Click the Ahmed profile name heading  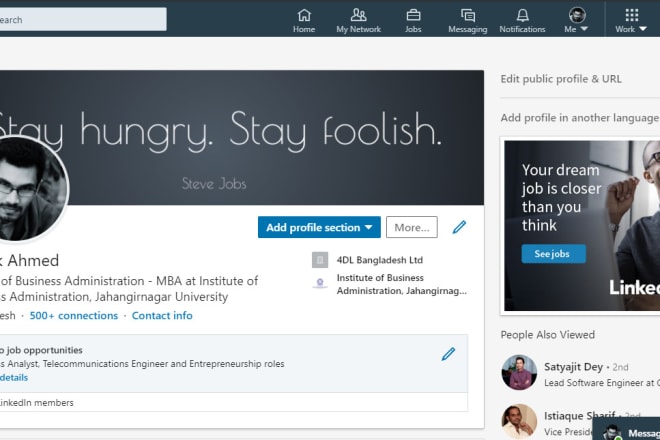point(29,261)
